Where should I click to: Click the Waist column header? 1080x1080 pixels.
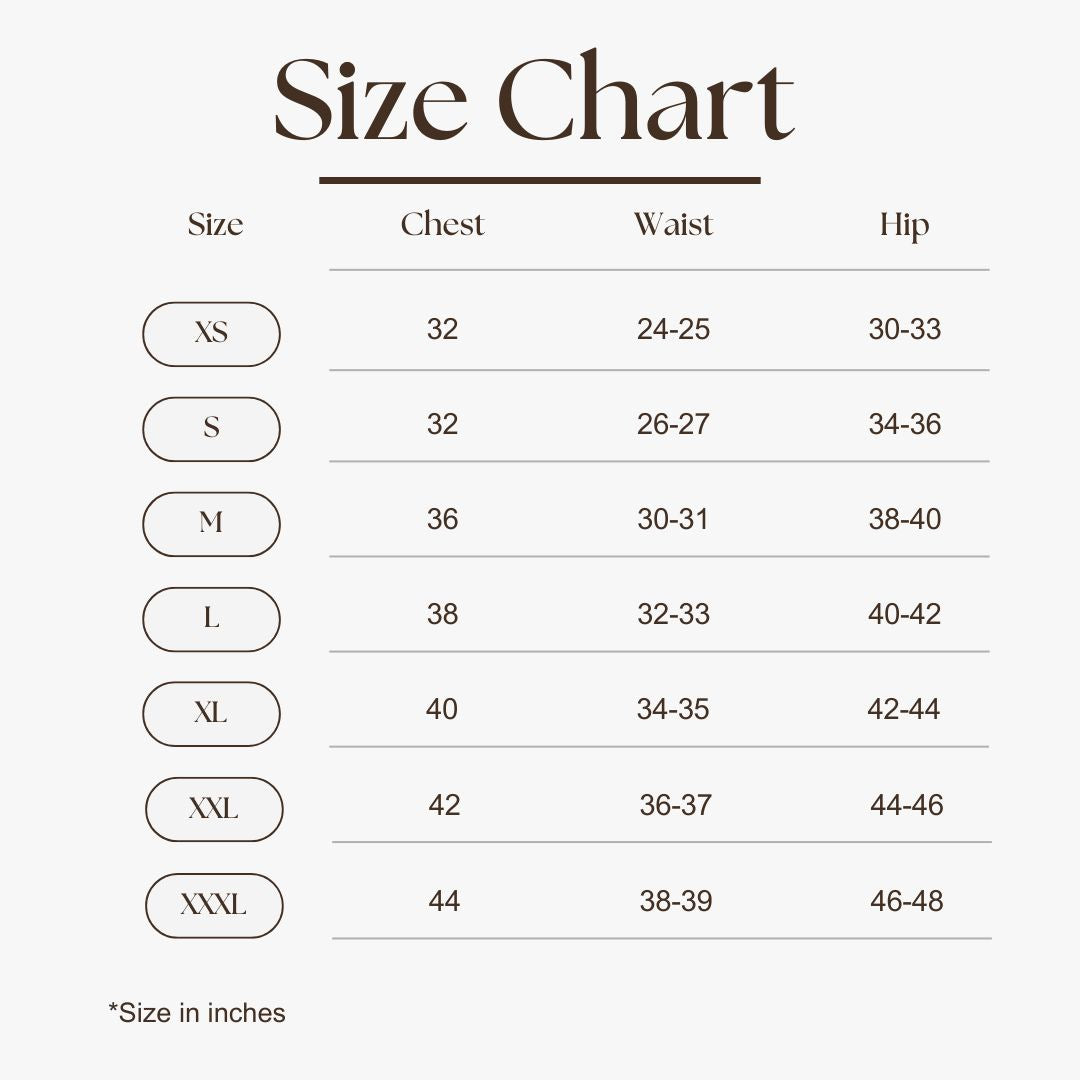673,225
